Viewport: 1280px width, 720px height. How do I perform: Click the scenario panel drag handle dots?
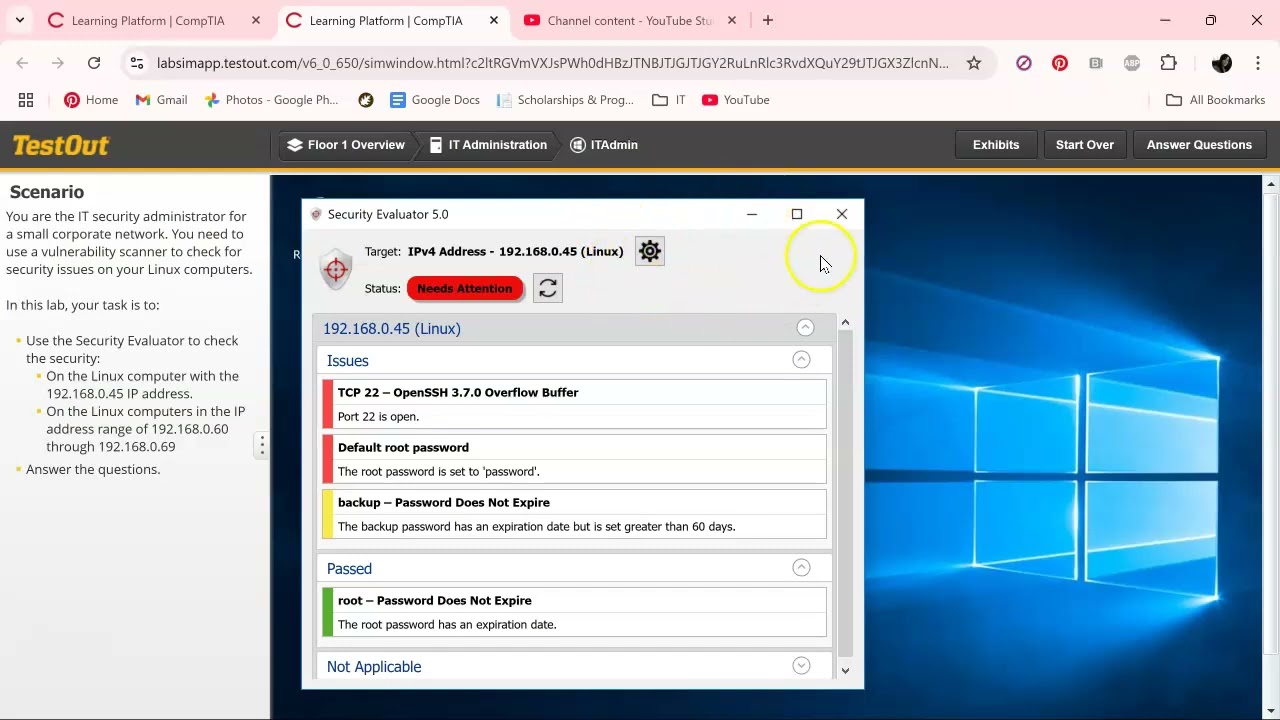262,445
